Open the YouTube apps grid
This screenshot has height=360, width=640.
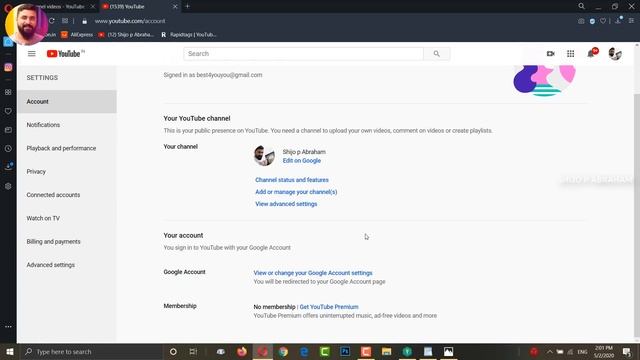pos(571,53)
